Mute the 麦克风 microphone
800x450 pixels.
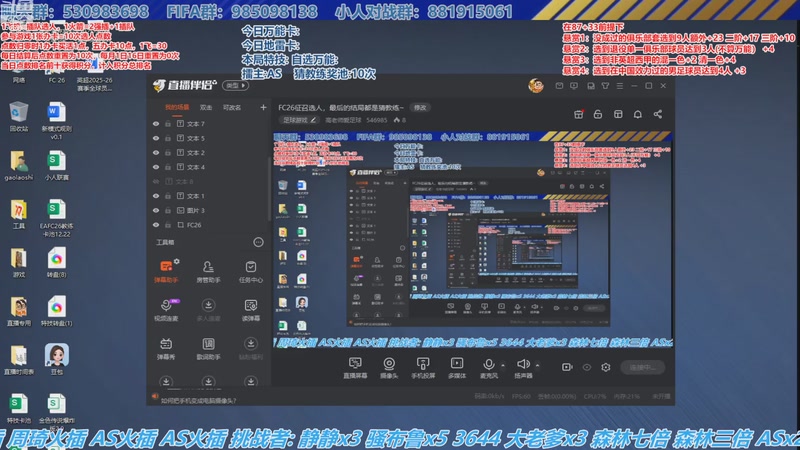click(x=488, y=367)
